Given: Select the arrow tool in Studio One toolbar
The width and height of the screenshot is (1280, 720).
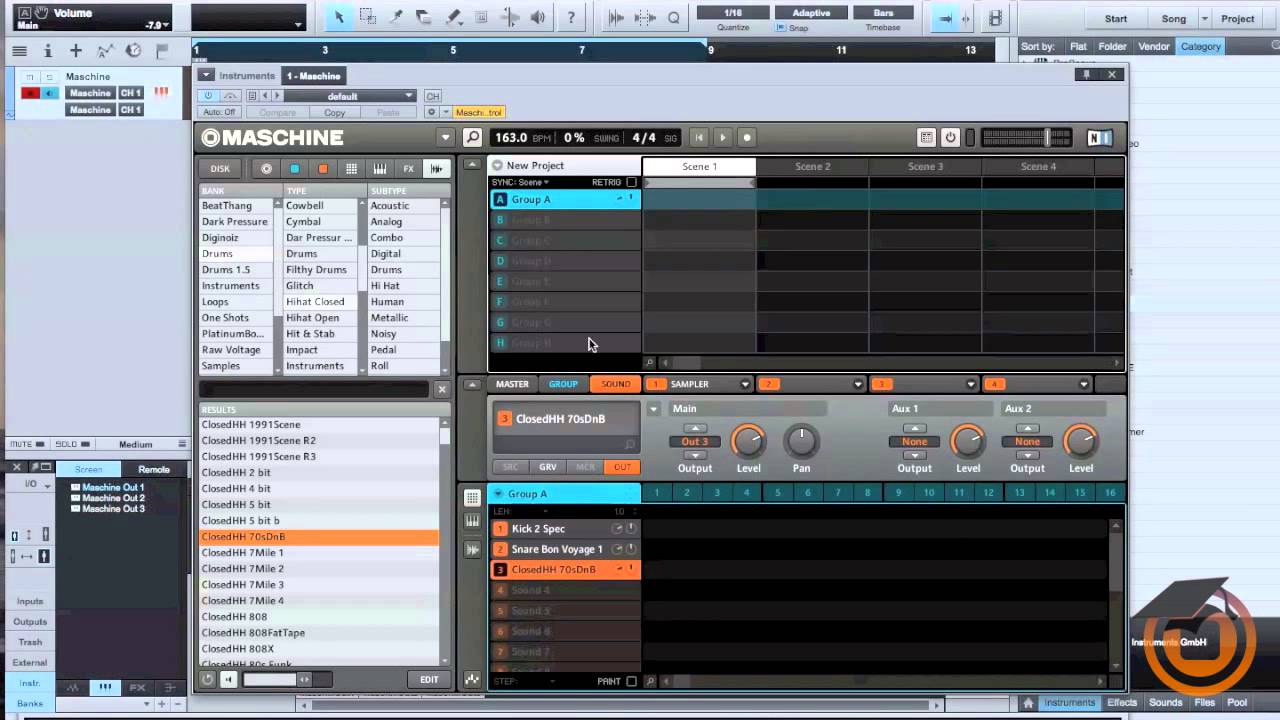Looking at the screenshot, I should pos(339,17).
